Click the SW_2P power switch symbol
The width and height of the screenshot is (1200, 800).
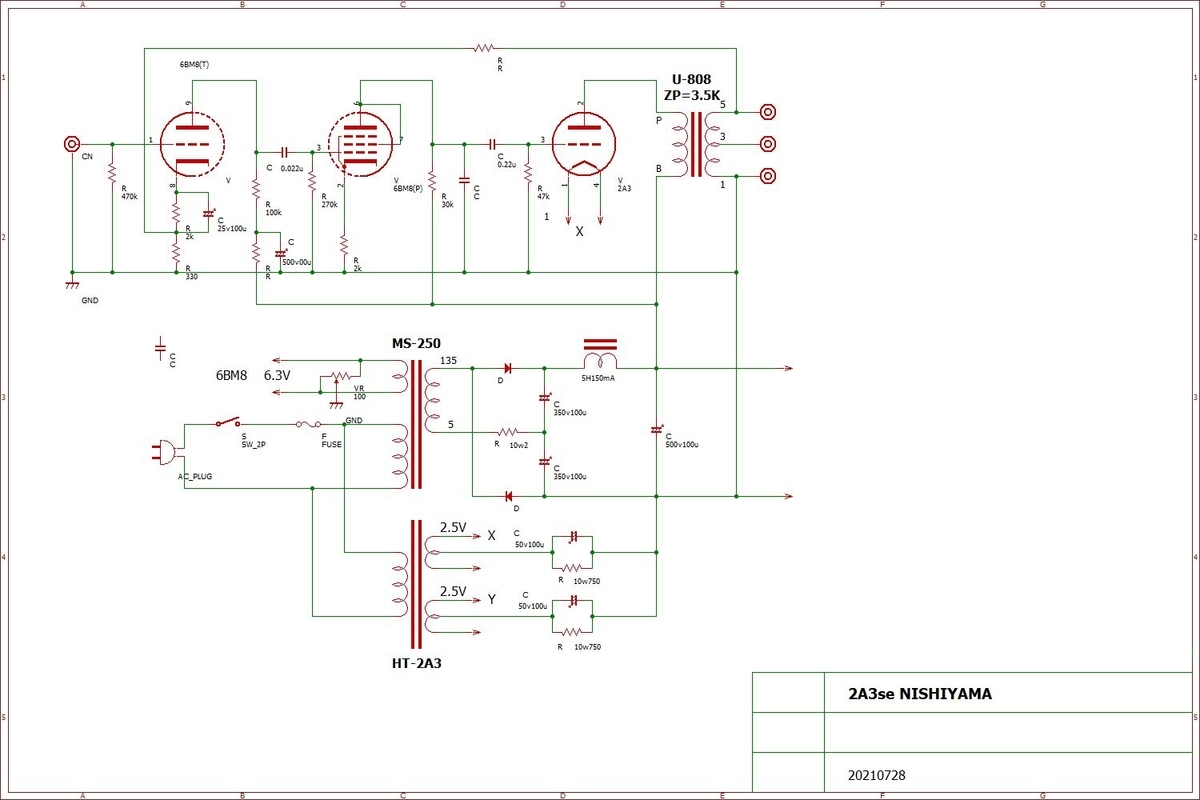pyautogui.click(x=230, y=422)
